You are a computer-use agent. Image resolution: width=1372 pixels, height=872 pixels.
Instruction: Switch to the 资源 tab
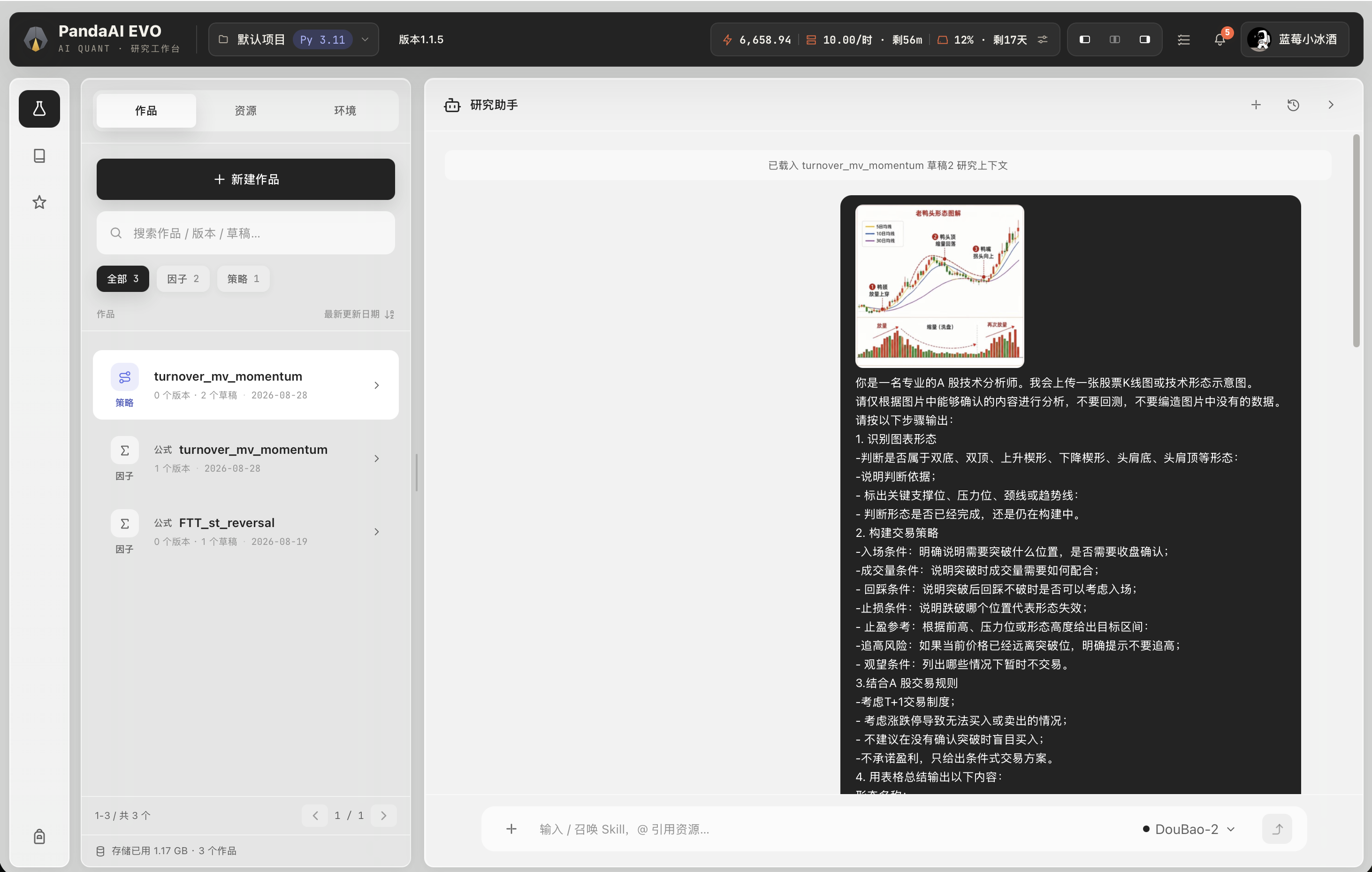click(x=245, y=111)
